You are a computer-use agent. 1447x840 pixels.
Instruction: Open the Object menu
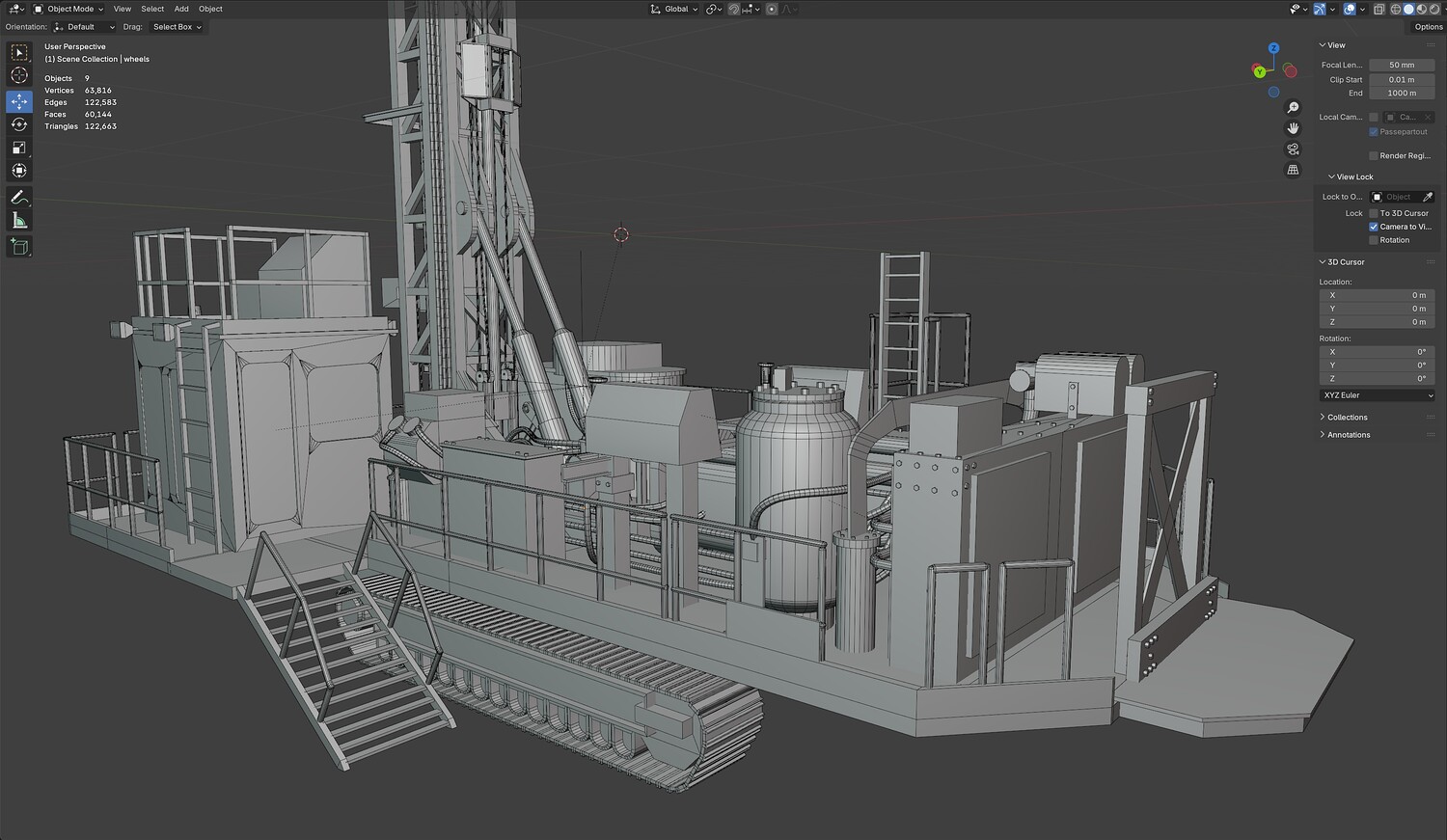coord(210,9)
